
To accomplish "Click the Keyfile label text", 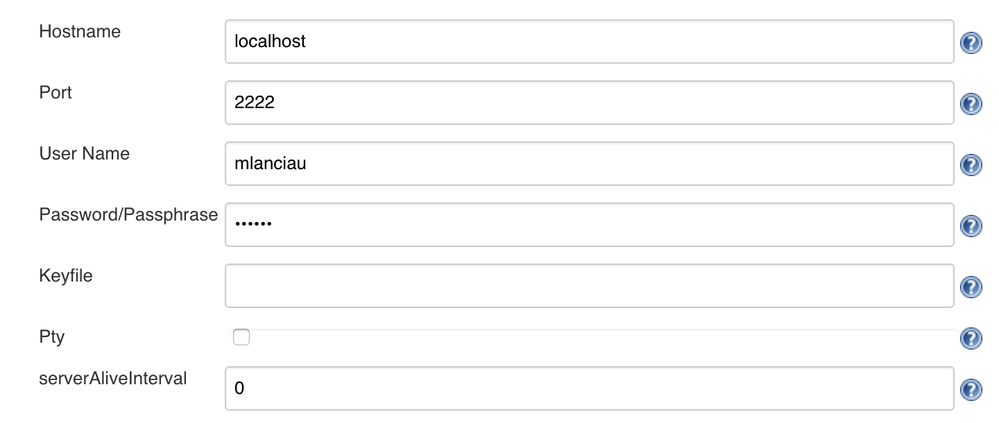I will point(66,276).
